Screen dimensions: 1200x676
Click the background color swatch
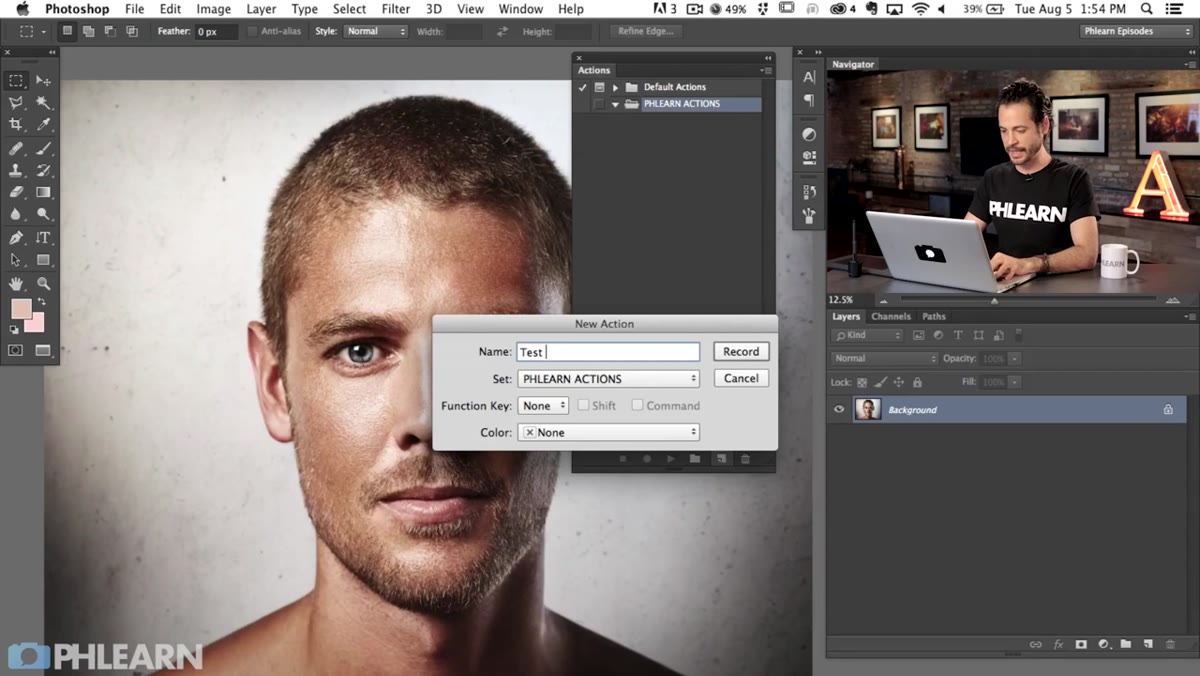pyautogui.click(x=36, y=324)
